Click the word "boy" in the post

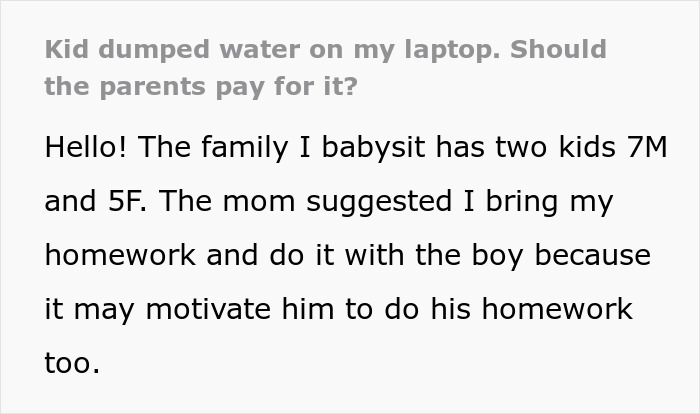pos(497,256)
